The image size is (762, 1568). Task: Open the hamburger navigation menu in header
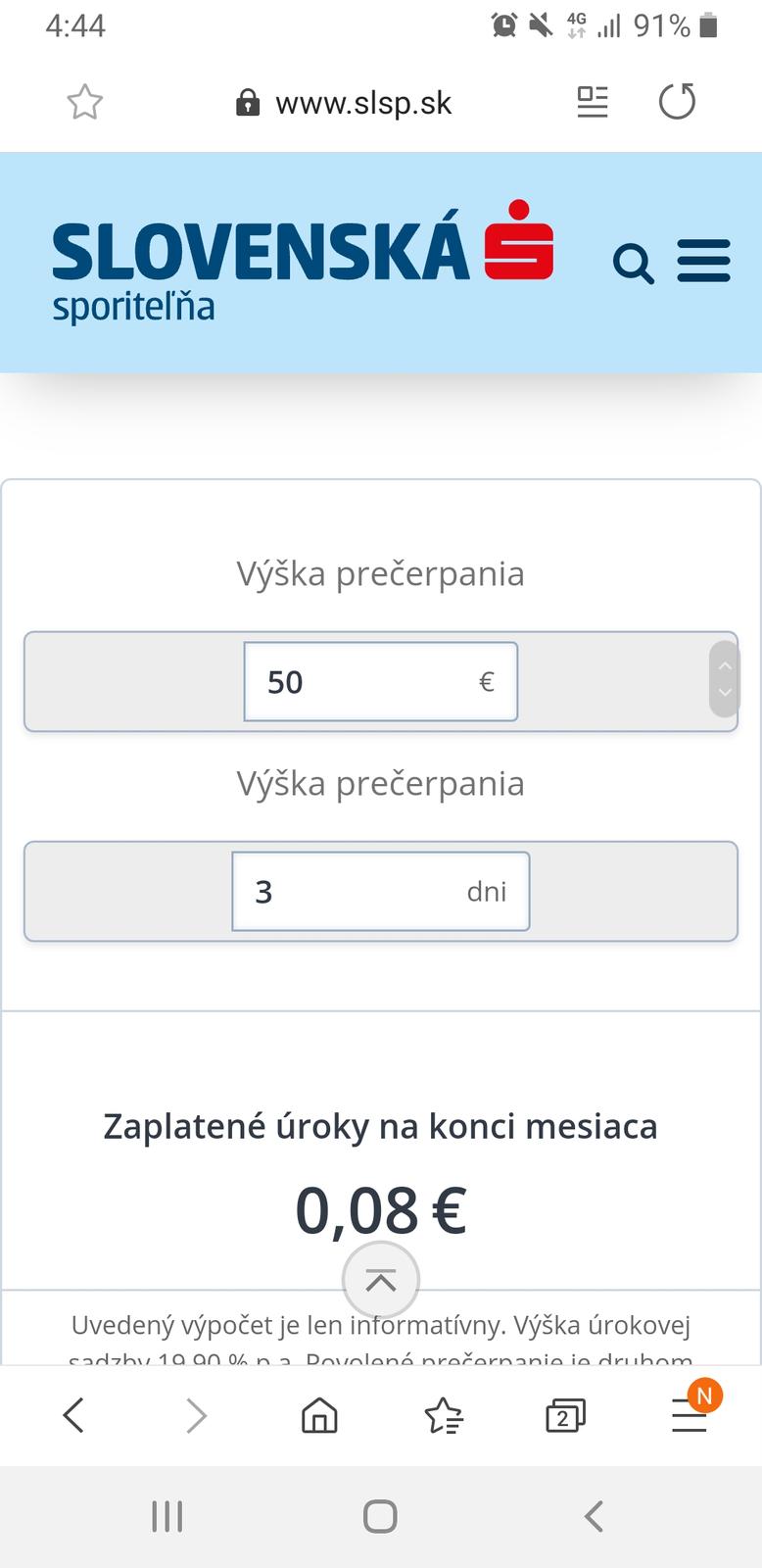[703, 262]
